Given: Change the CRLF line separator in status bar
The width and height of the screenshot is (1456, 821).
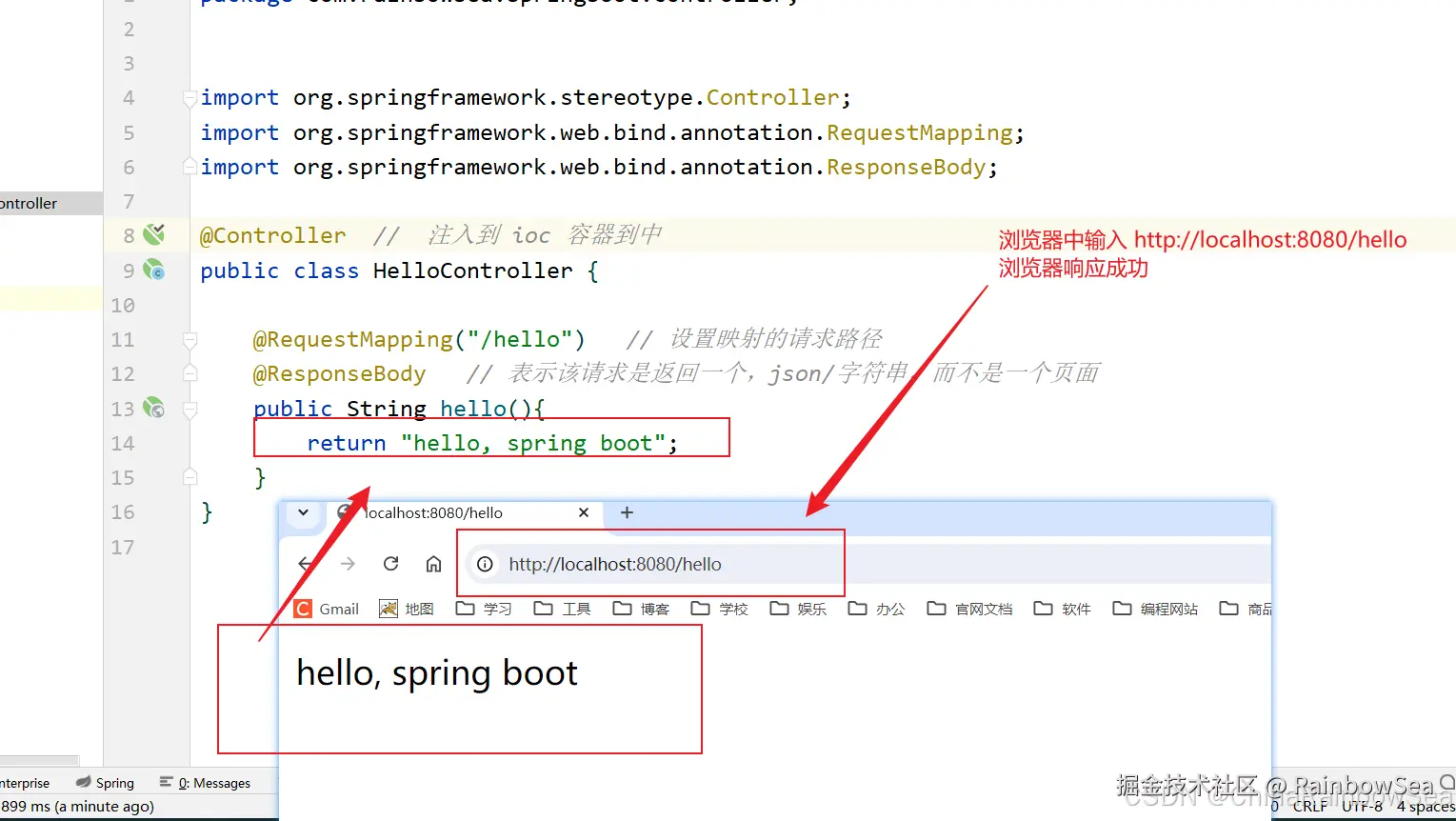Looking at the screenshot, I should pos(1309,806).
